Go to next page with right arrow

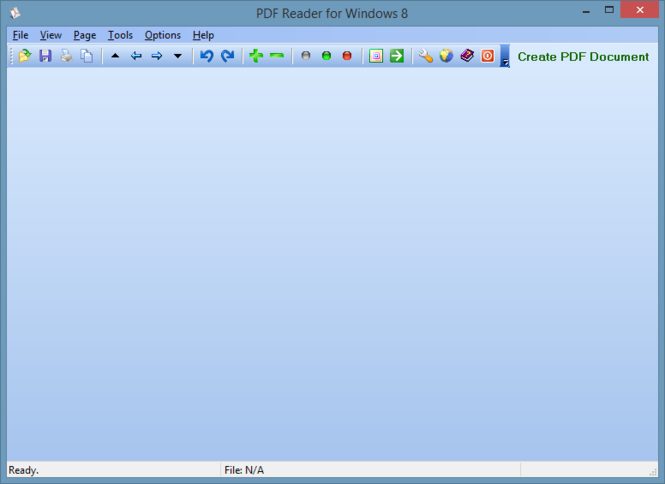click(157, 56)
